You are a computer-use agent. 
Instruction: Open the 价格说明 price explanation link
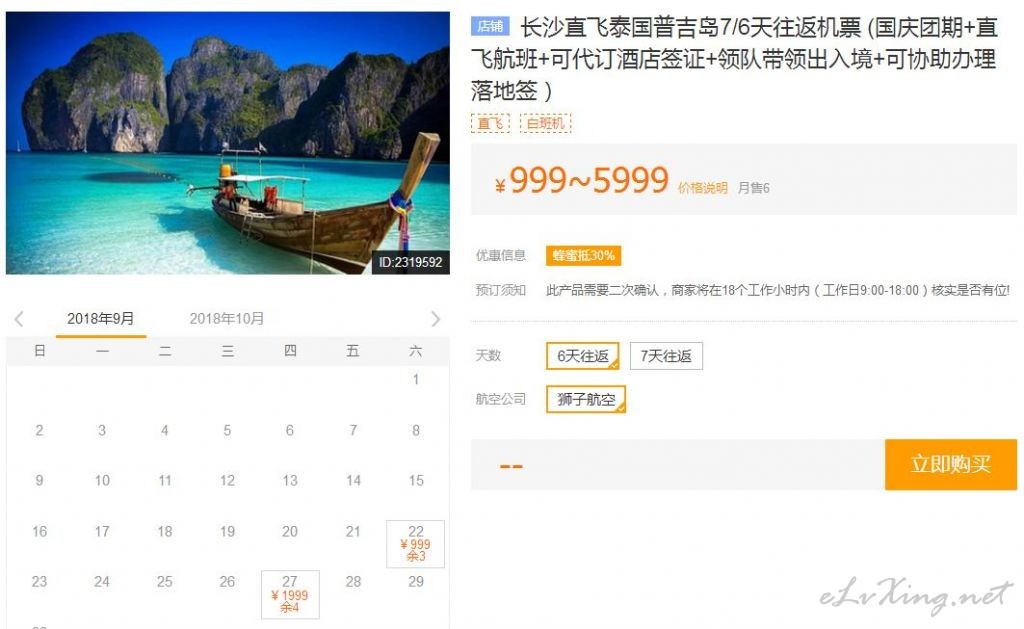click(703, 188)
